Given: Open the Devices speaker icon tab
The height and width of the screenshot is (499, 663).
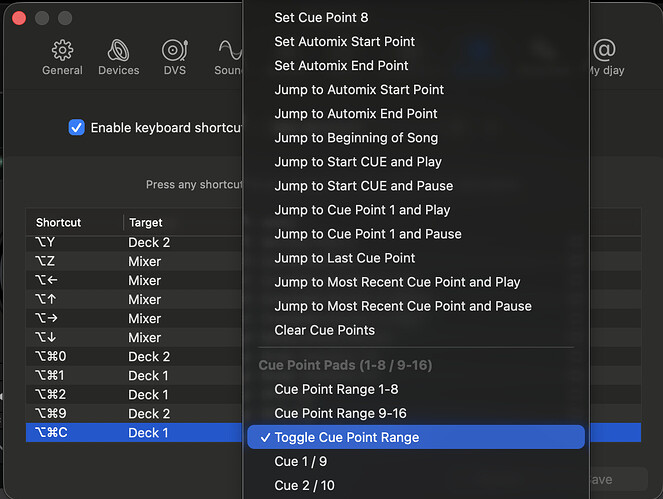Looking at the screenshot, I should (x=118, y=58).
